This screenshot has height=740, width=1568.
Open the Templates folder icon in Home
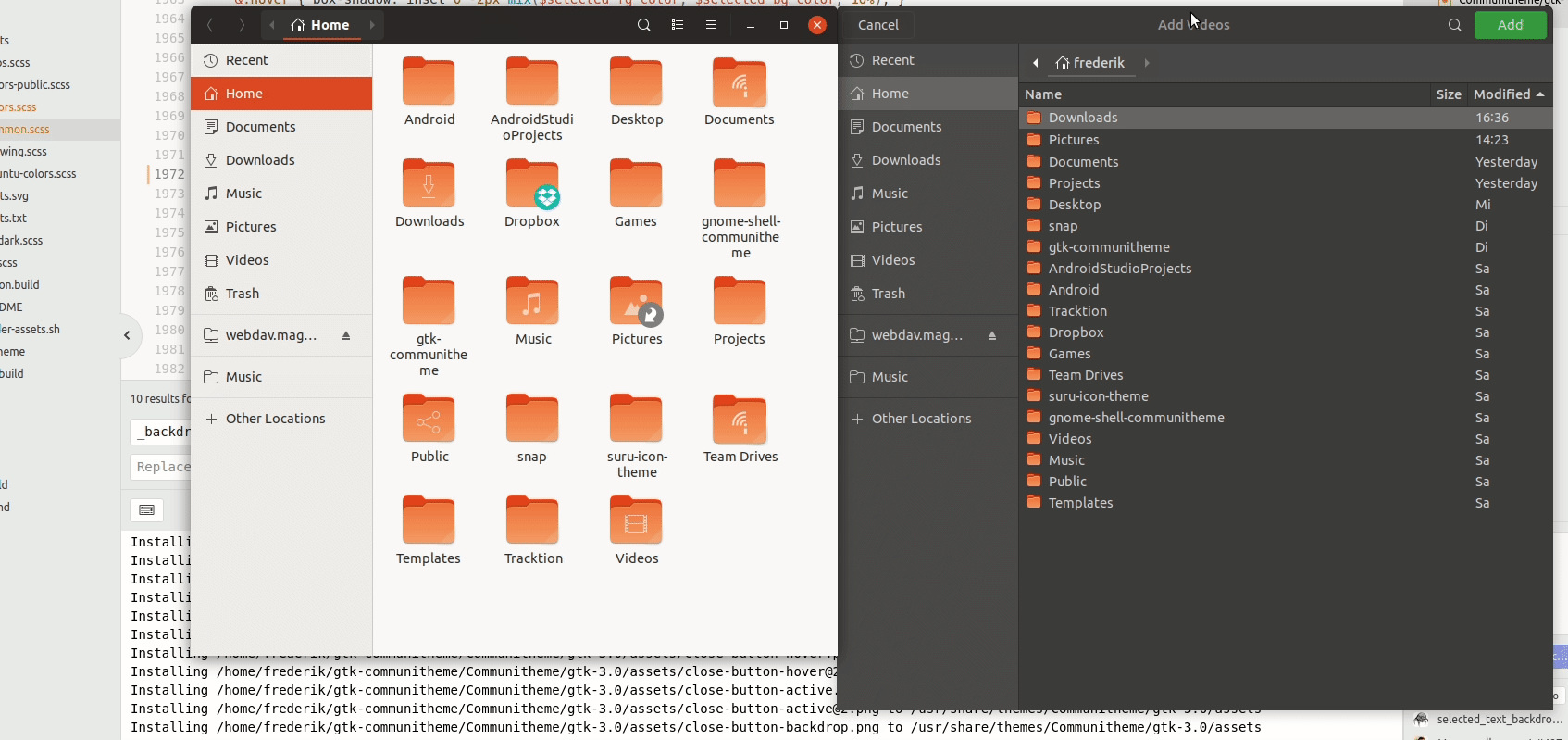coord(429,521)
